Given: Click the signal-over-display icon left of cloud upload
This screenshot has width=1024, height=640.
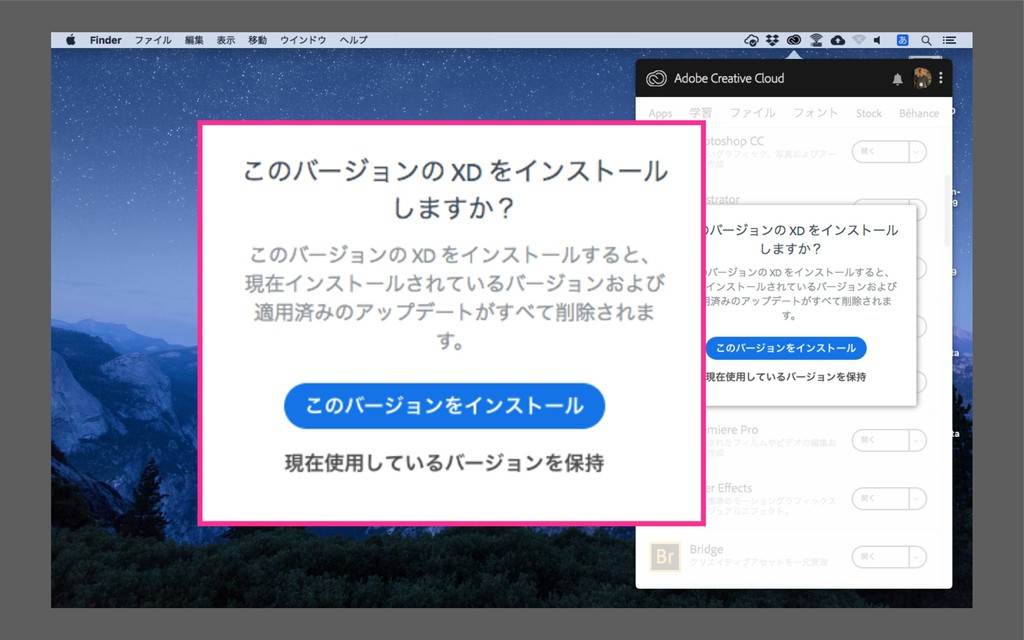Looking at the screenshot, I should tap(816, 40).
